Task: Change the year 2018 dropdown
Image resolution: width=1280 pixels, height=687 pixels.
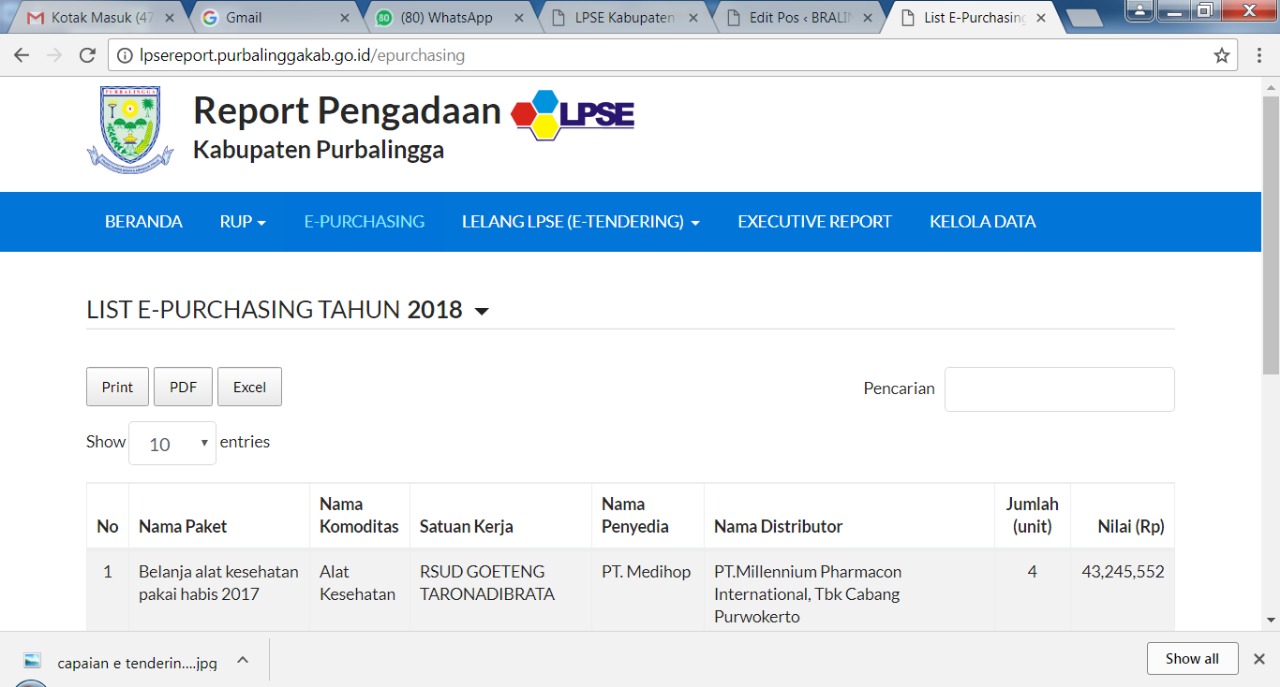Action: click(x=448, y=310)
